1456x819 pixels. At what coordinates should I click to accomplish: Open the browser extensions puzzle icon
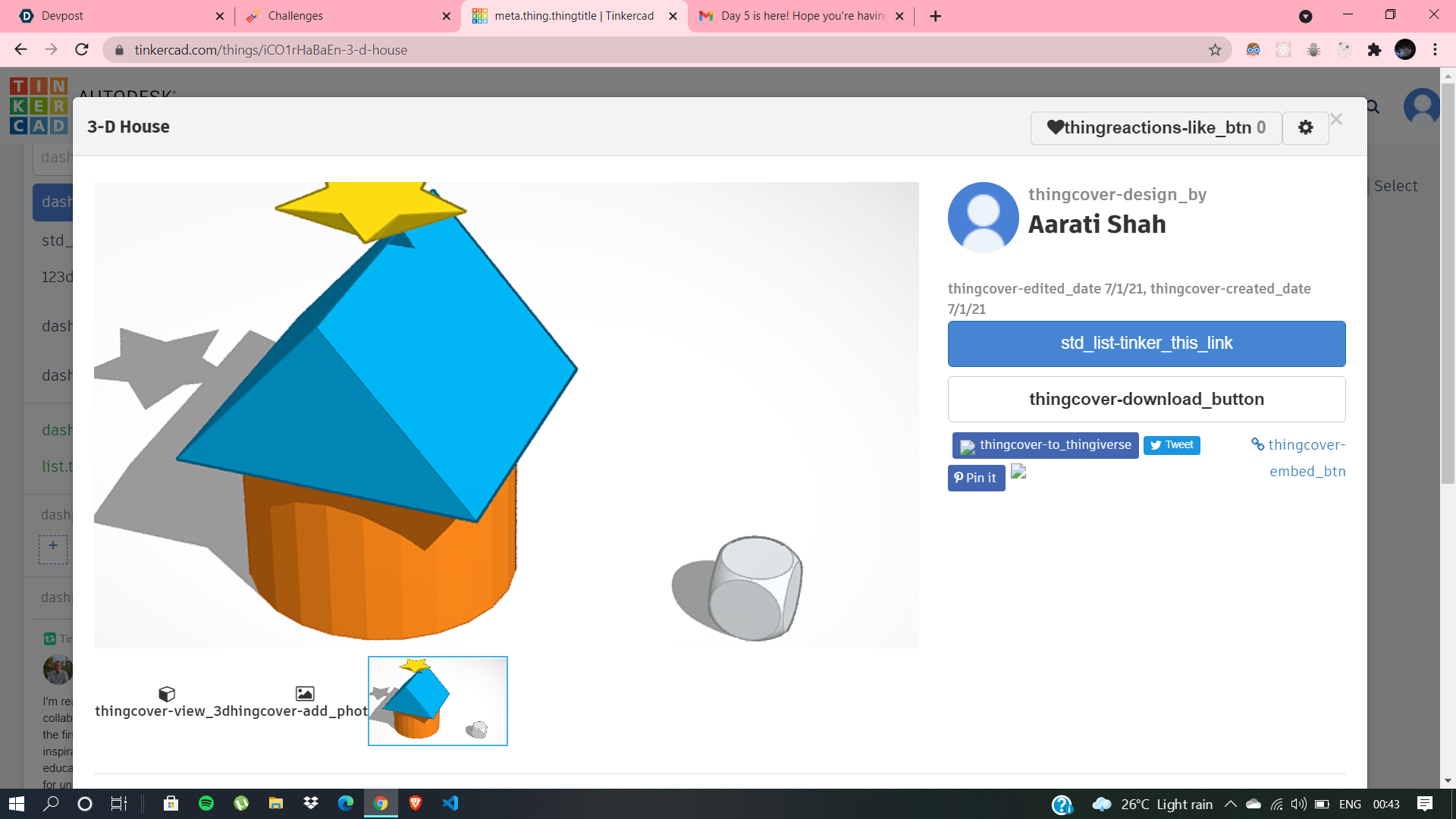[1374, 50]
